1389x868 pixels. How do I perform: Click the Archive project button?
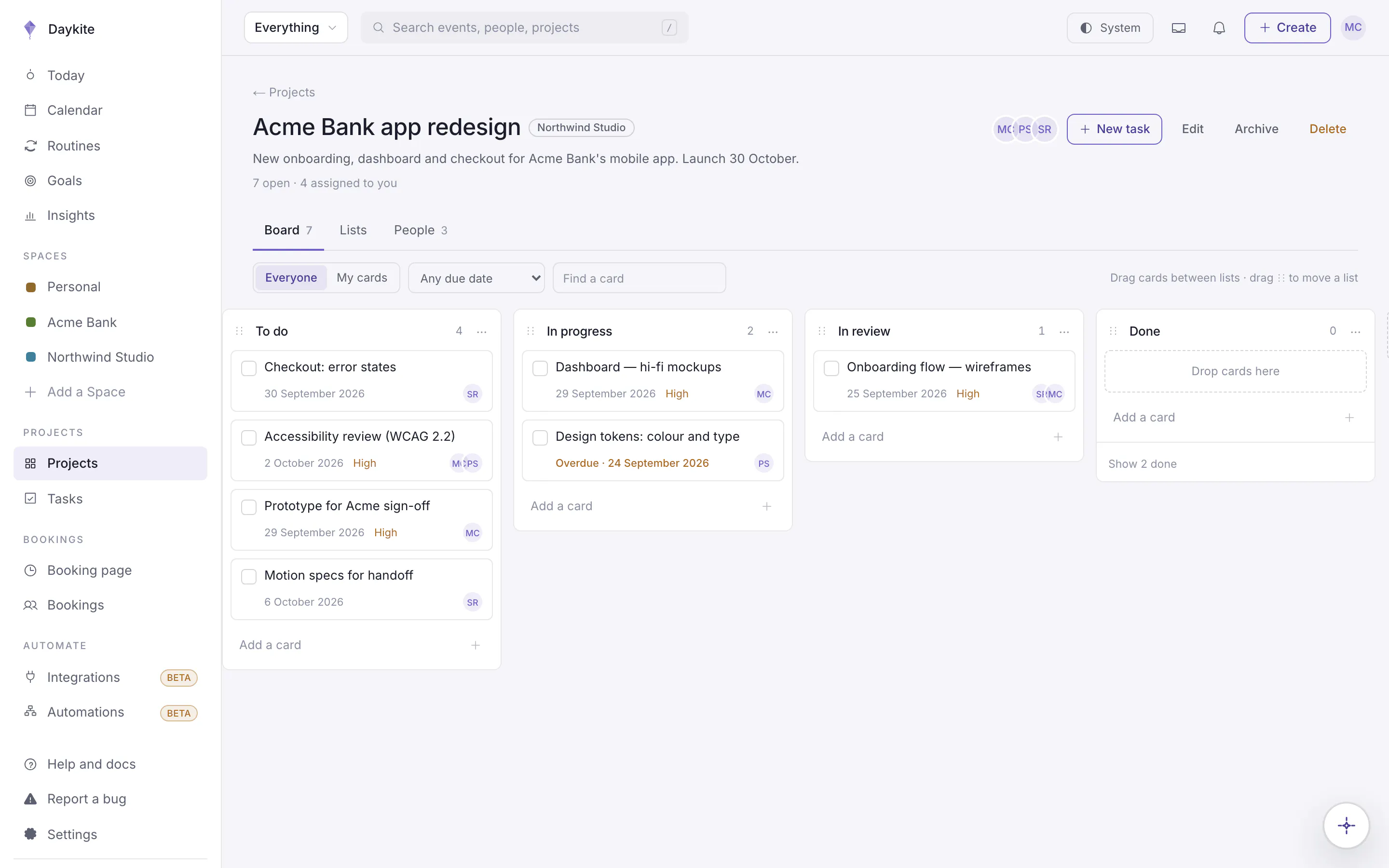click(1256, 129)
